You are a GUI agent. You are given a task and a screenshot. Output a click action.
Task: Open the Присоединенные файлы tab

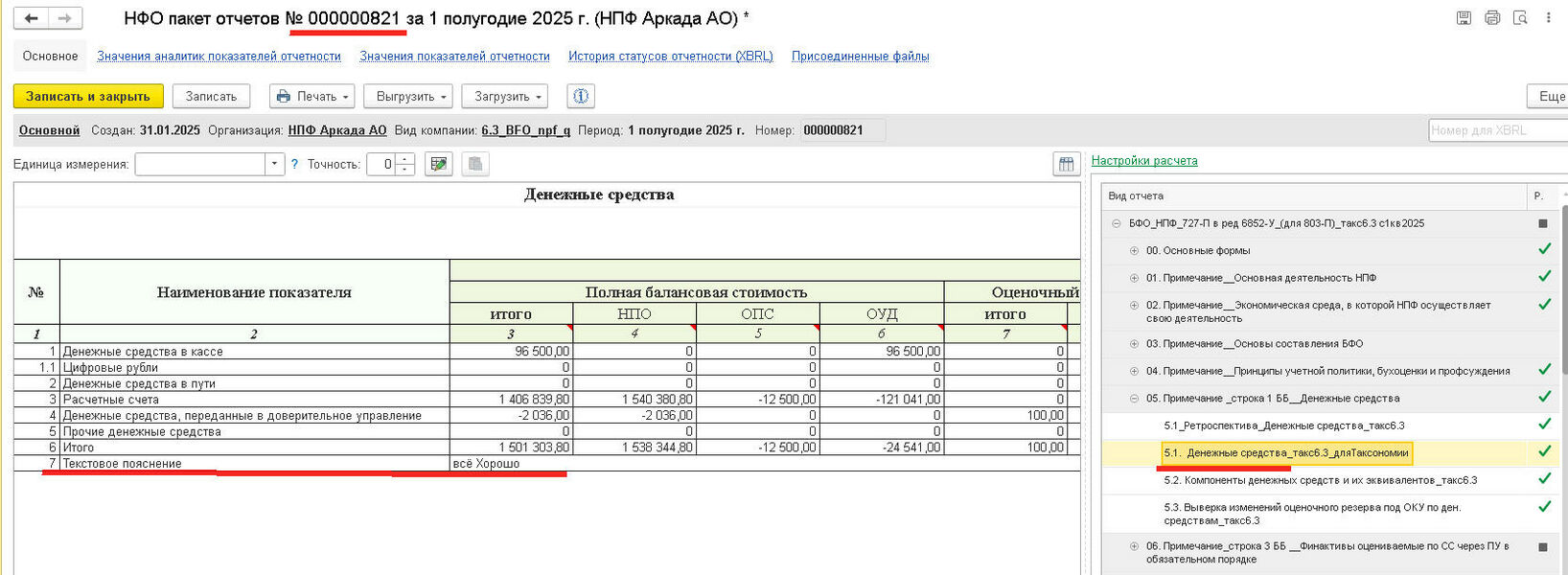click(860, 57)
